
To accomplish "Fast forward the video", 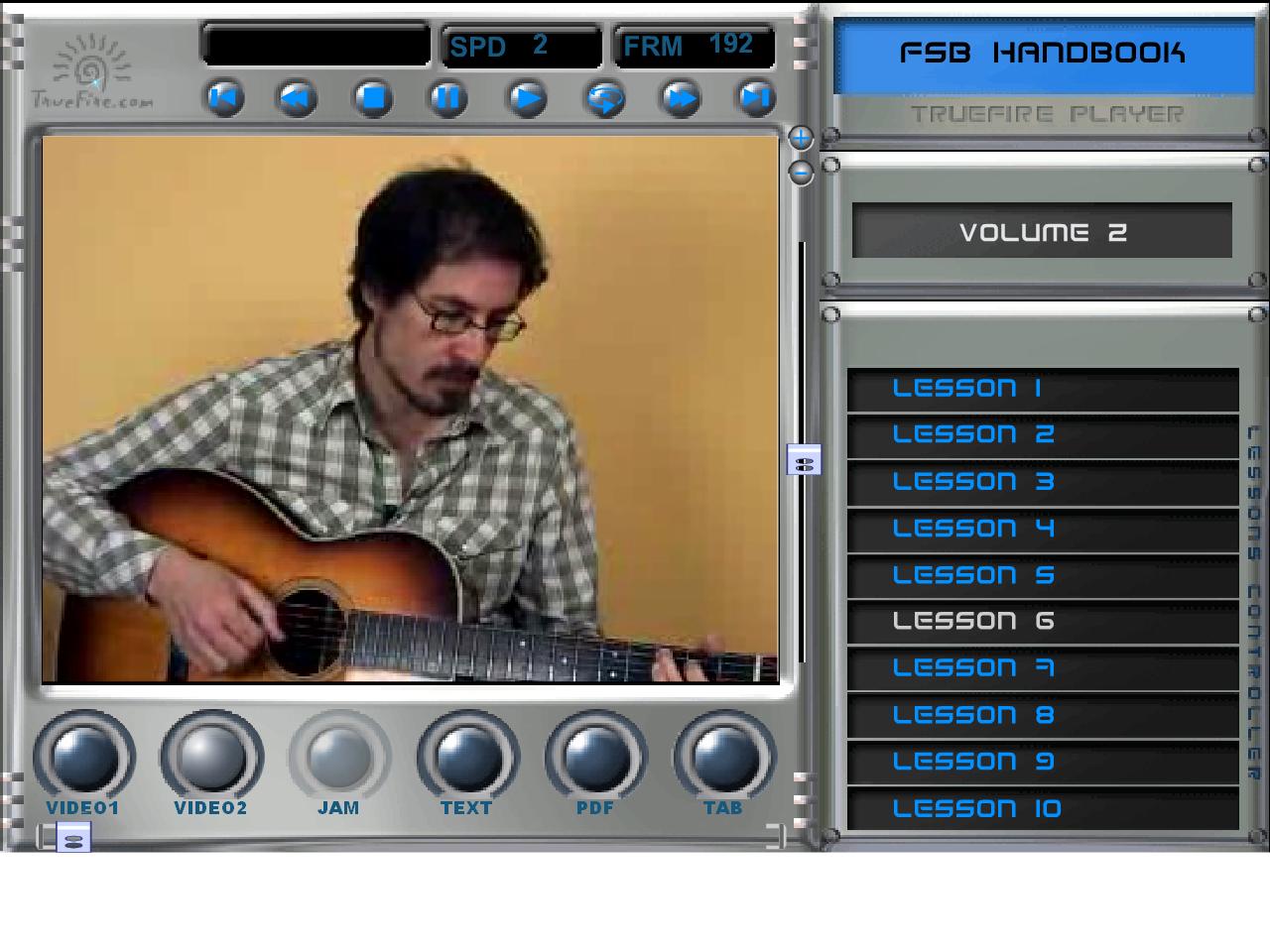I will click(681, 97).
